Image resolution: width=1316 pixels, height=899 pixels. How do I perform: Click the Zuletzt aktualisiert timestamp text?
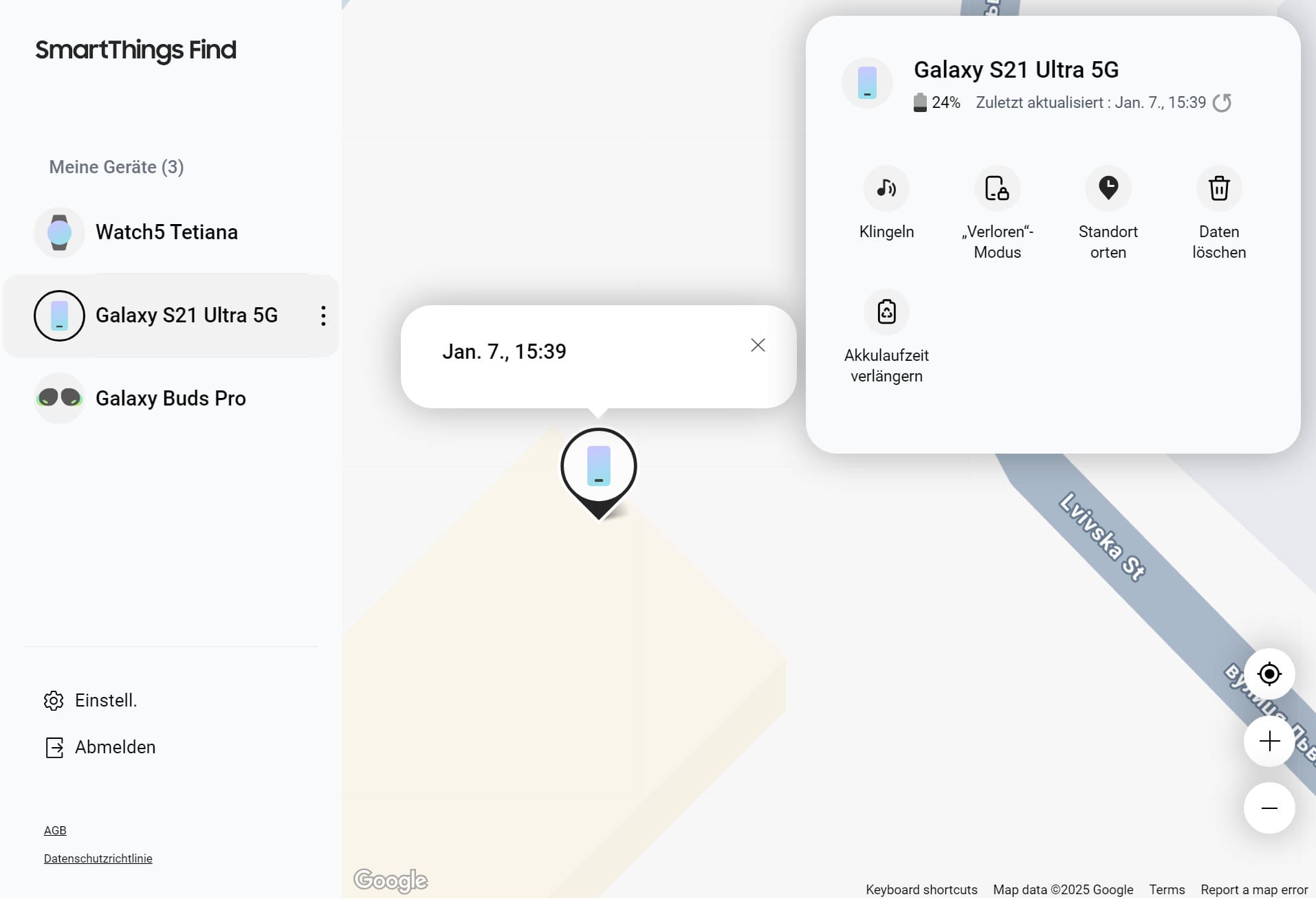click(1090, 102)
